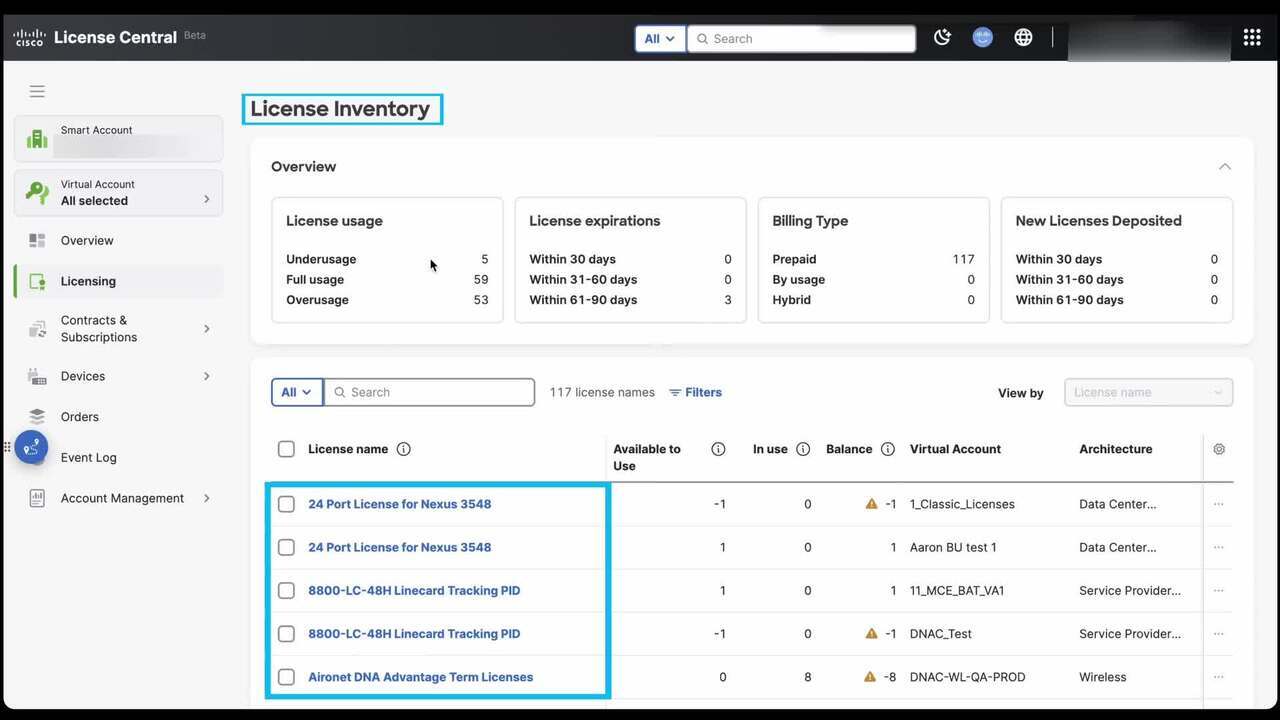
Task: Open Event Log from sidebar
Action: [88, 458]
